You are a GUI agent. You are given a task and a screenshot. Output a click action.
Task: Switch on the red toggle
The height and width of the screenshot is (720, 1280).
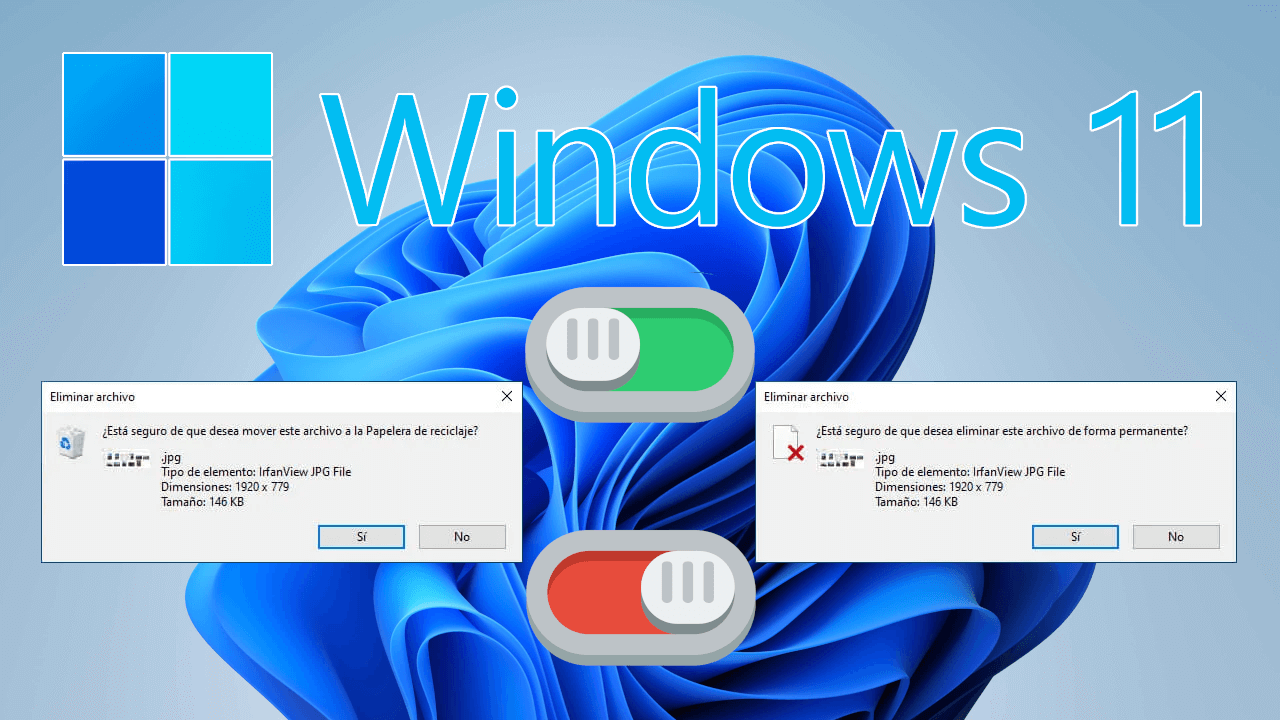640,593
